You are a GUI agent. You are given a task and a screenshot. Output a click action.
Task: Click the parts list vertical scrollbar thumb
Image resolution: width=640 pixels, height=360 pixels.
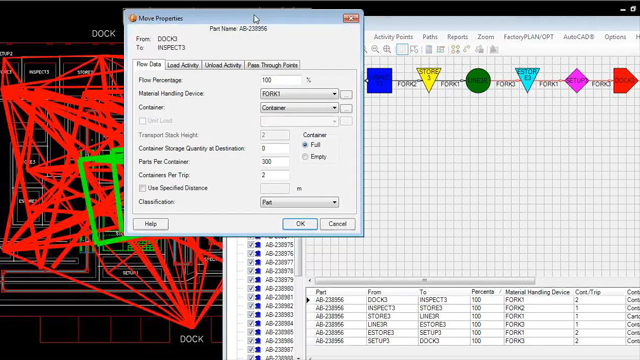[299, 257]
